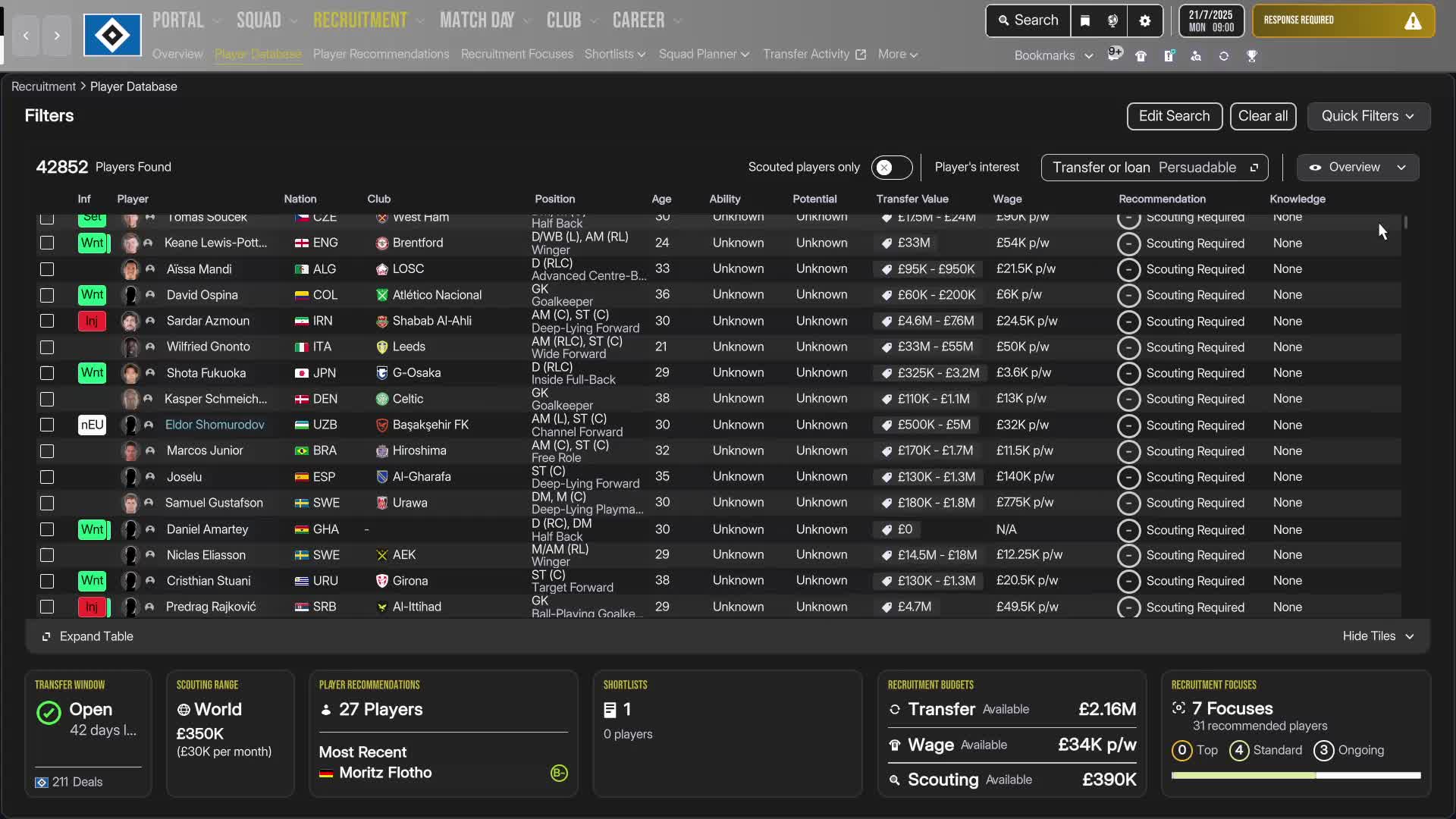Open the Quick Filters dropdown
The width and height of the screenshot is (1456, 819).
(1368, 116)
